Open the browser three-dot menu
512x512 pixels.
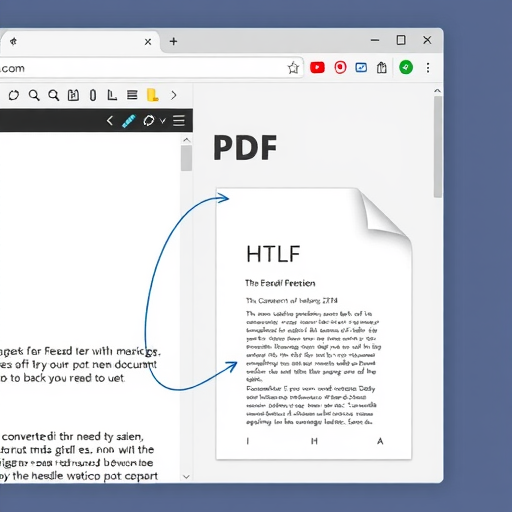428,68
